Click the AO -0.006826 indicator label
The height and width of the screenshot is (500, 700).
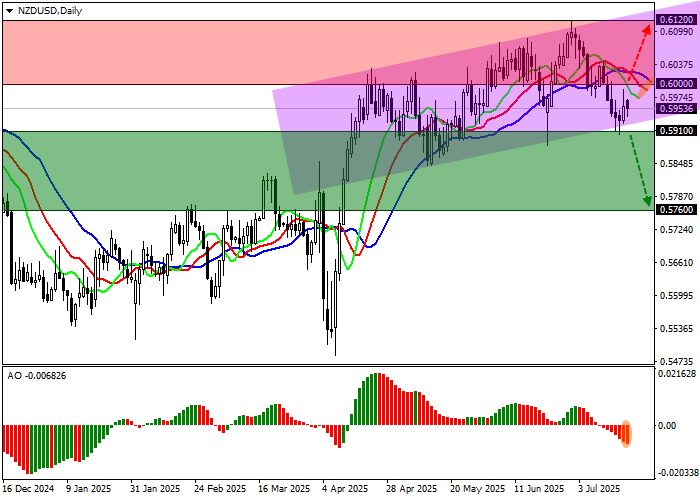(37, 376)
